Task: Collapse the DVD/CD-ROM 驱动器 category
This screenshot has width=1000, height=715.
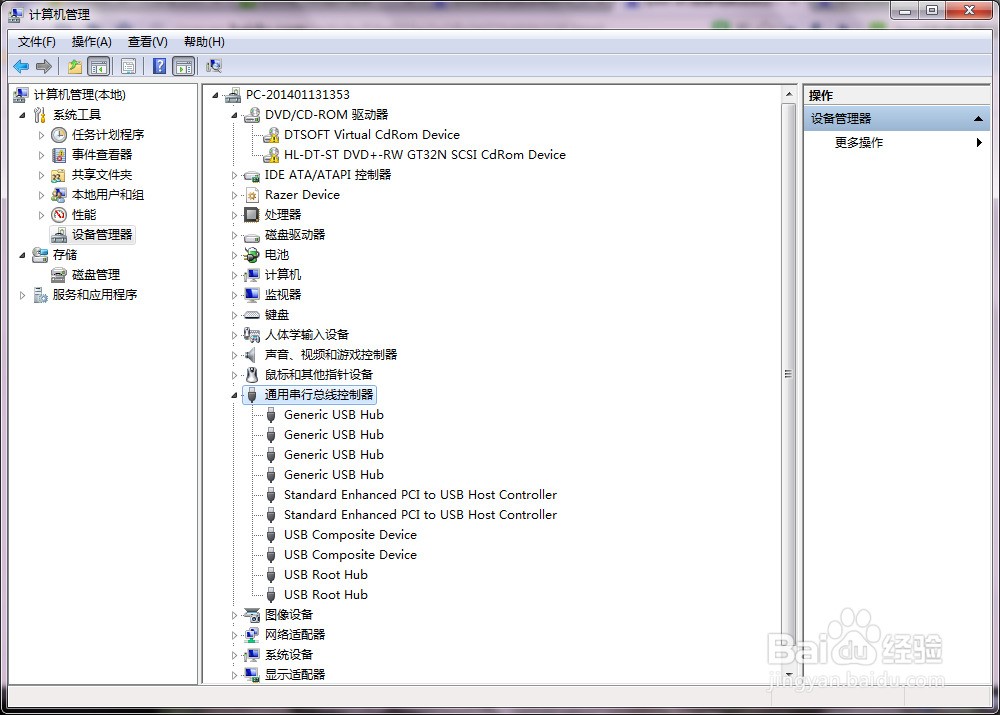Action: coord(235,115)
